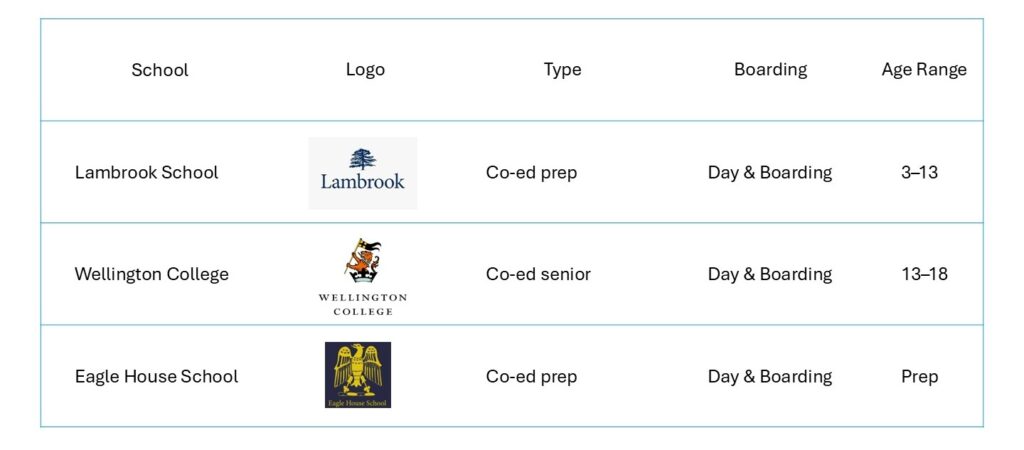Click the Type column header

562,70
